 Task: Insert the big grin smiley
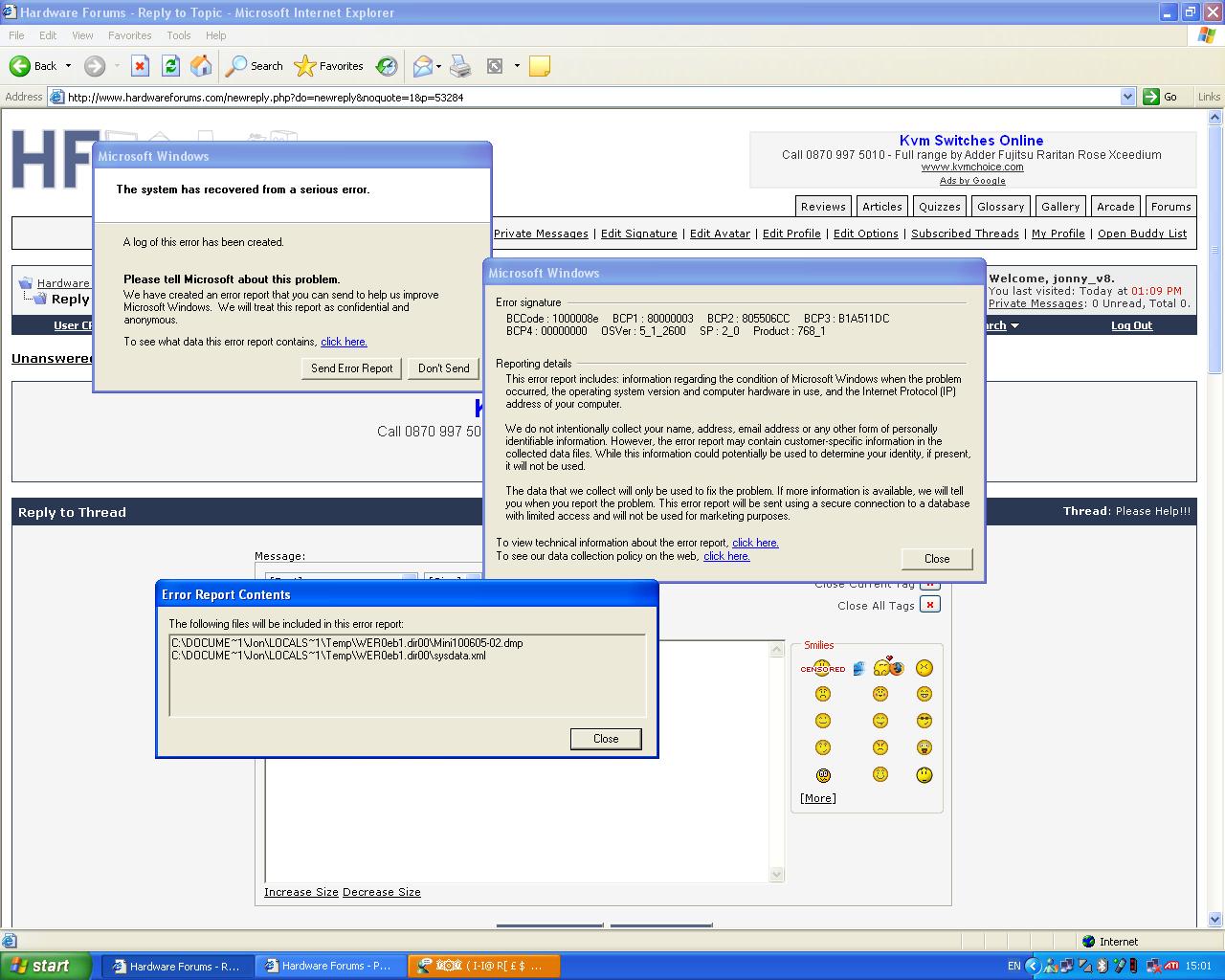coord(924,694)
